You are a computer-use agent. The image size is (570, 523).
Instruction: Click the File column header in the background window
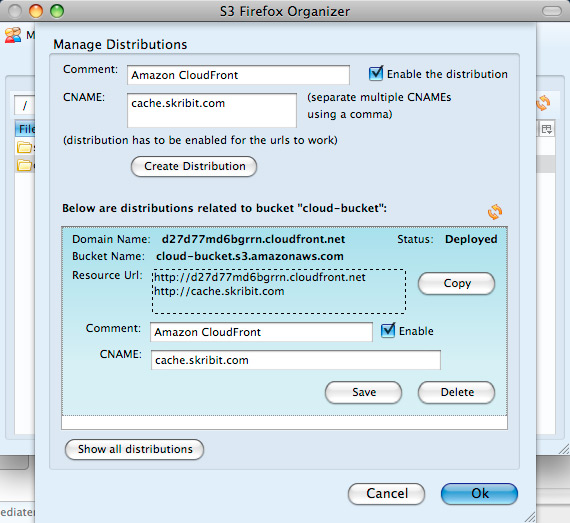pos(25,129)
